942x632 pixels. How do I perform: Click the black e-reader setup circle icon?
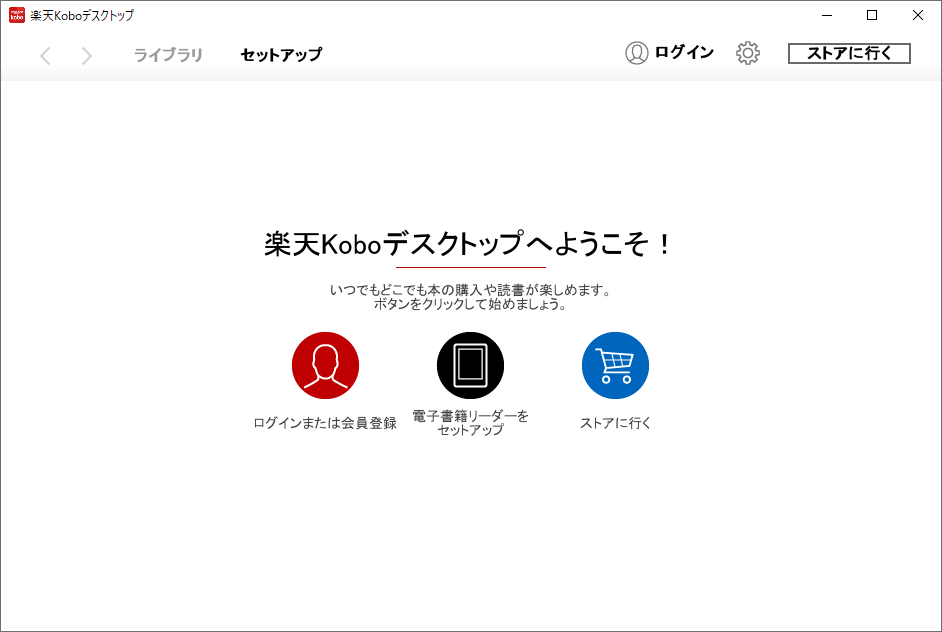(x=470, y=365)
